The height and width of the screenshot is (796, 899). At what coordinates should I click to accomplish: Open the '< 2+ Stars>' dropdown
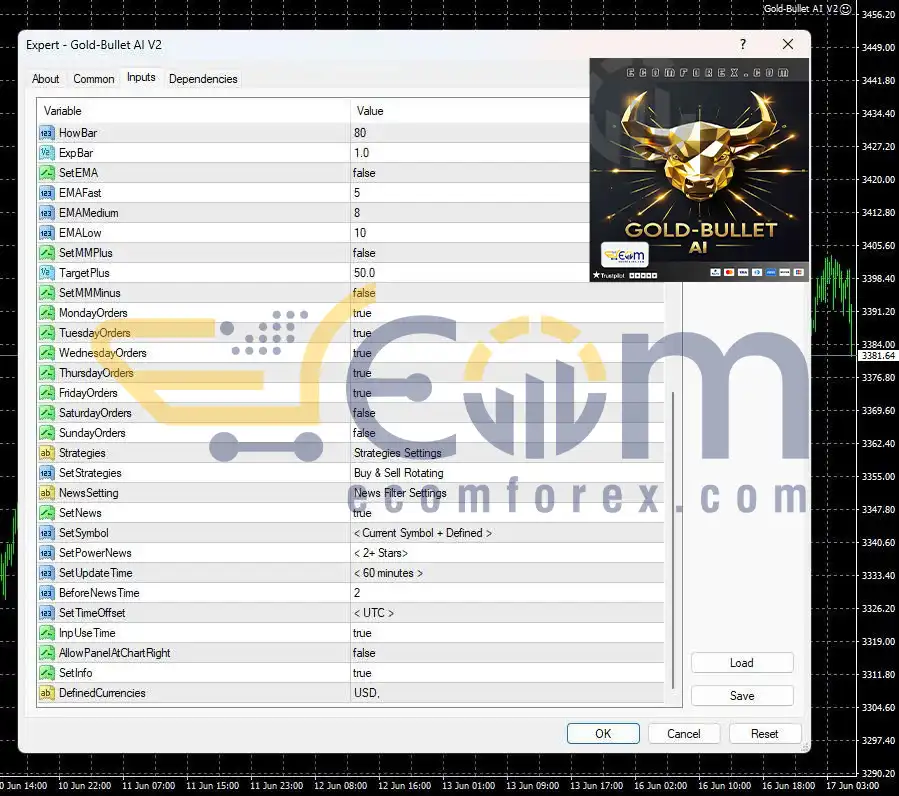(381, 553)
